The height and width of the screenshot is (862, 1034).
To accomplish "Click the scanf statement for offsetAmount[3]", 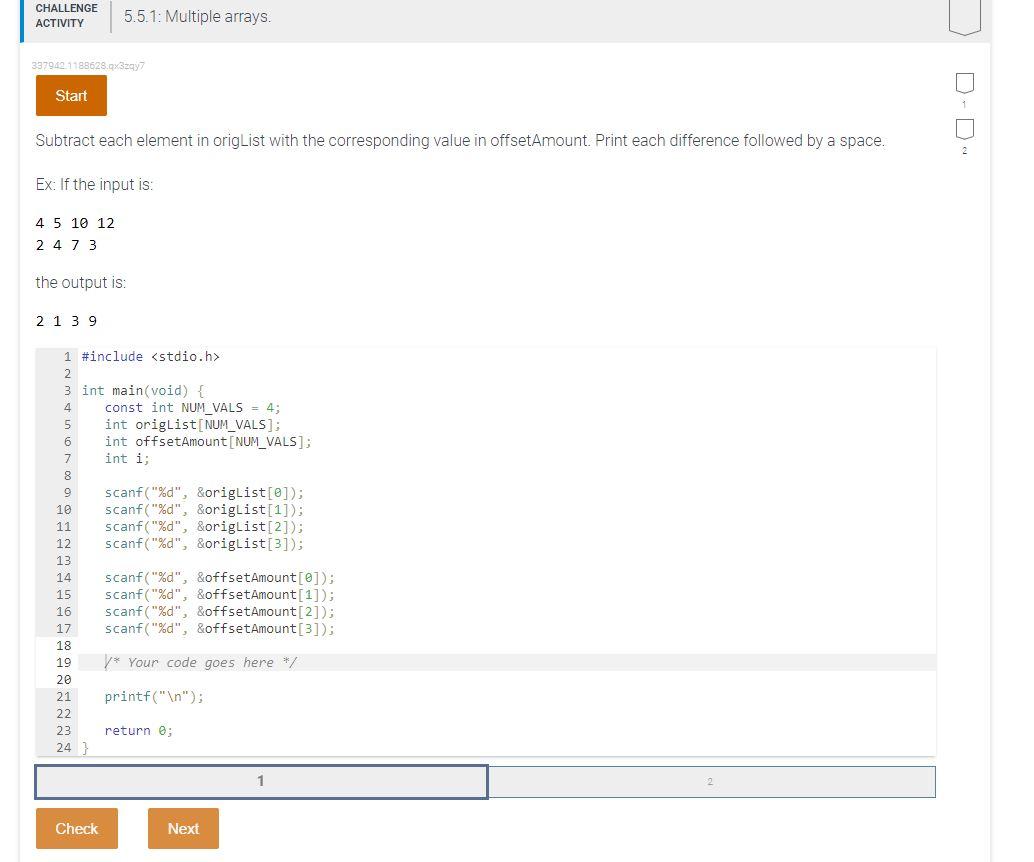I will point(219,628).
